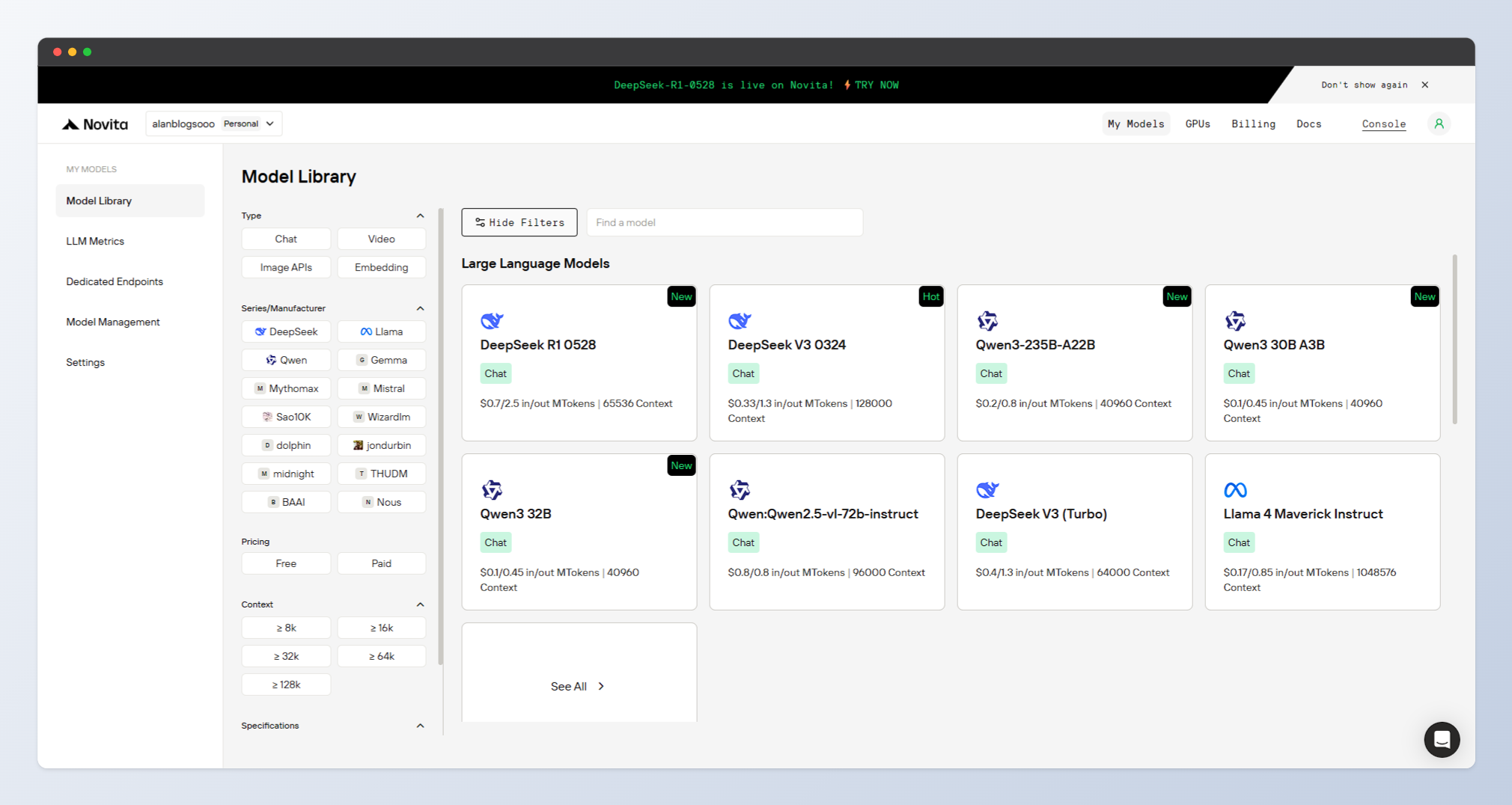Click Llama 4 Maverick Meta logo
The image size is (1512, 805).
1235,490
